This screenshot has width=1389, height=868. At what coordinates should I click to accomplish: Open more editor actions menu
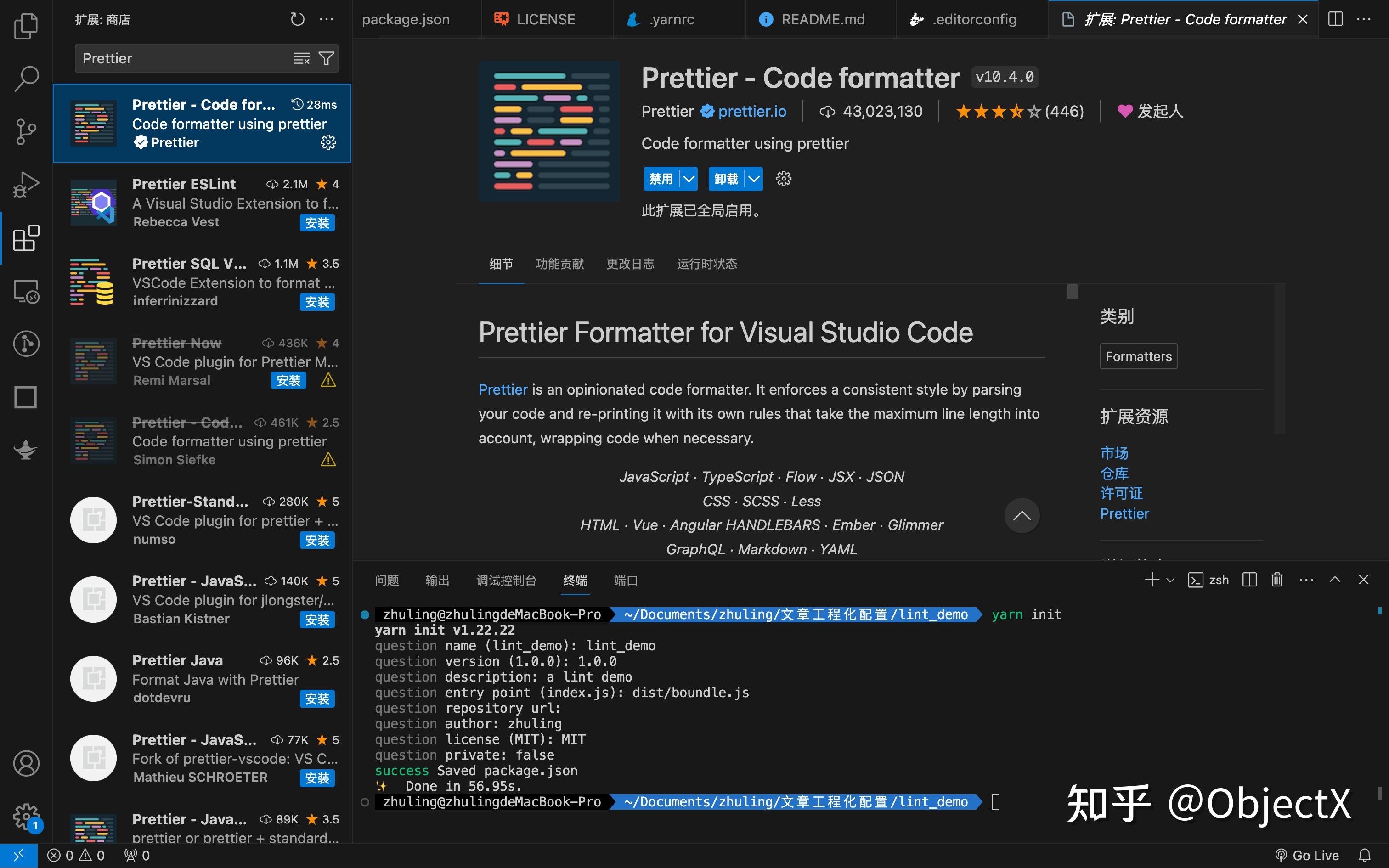pyautogui.click(x=1364, y=19)
